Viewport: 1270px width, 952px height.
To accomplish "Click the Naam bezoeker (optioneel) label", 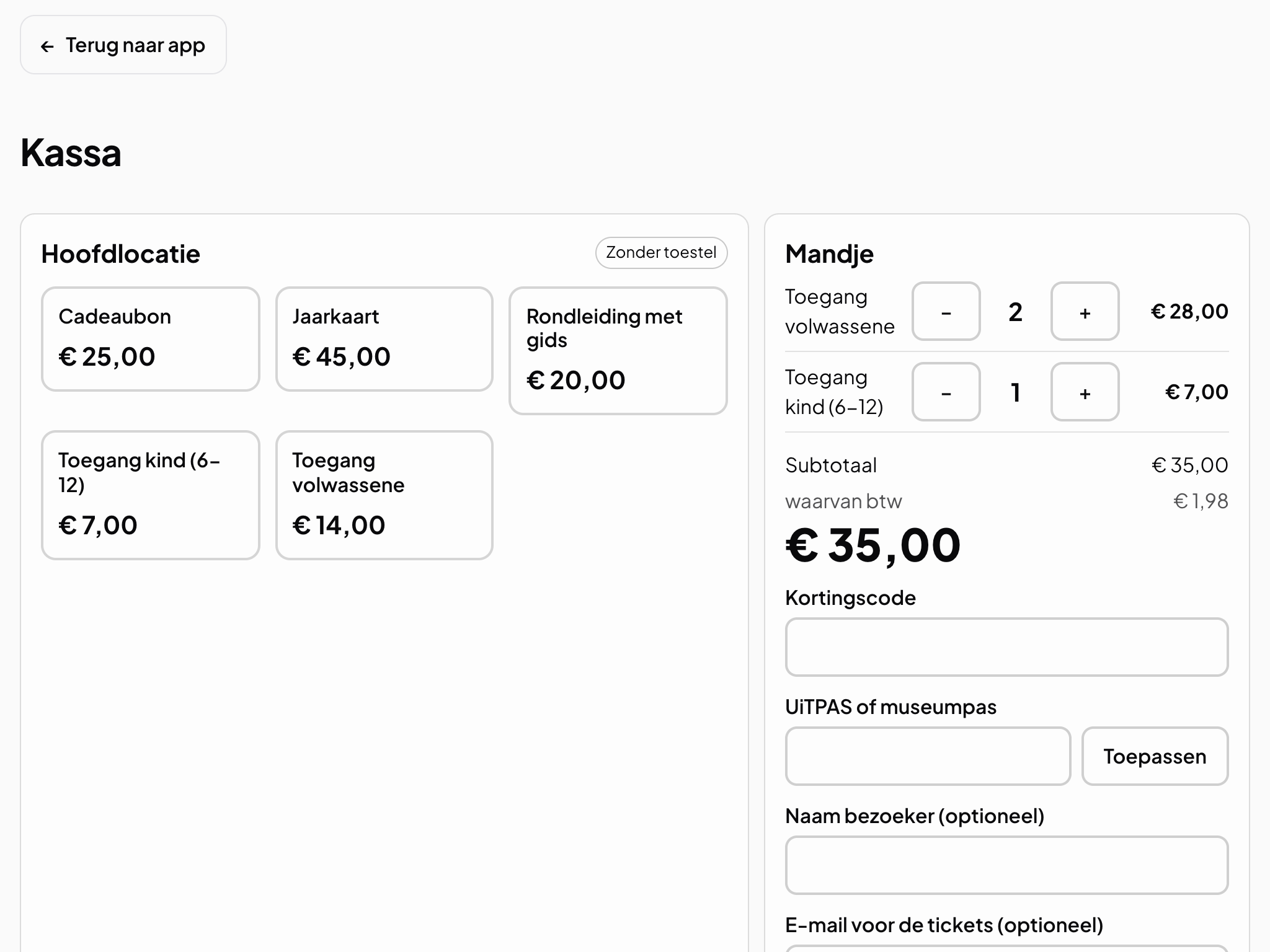I will pos(915,816).
